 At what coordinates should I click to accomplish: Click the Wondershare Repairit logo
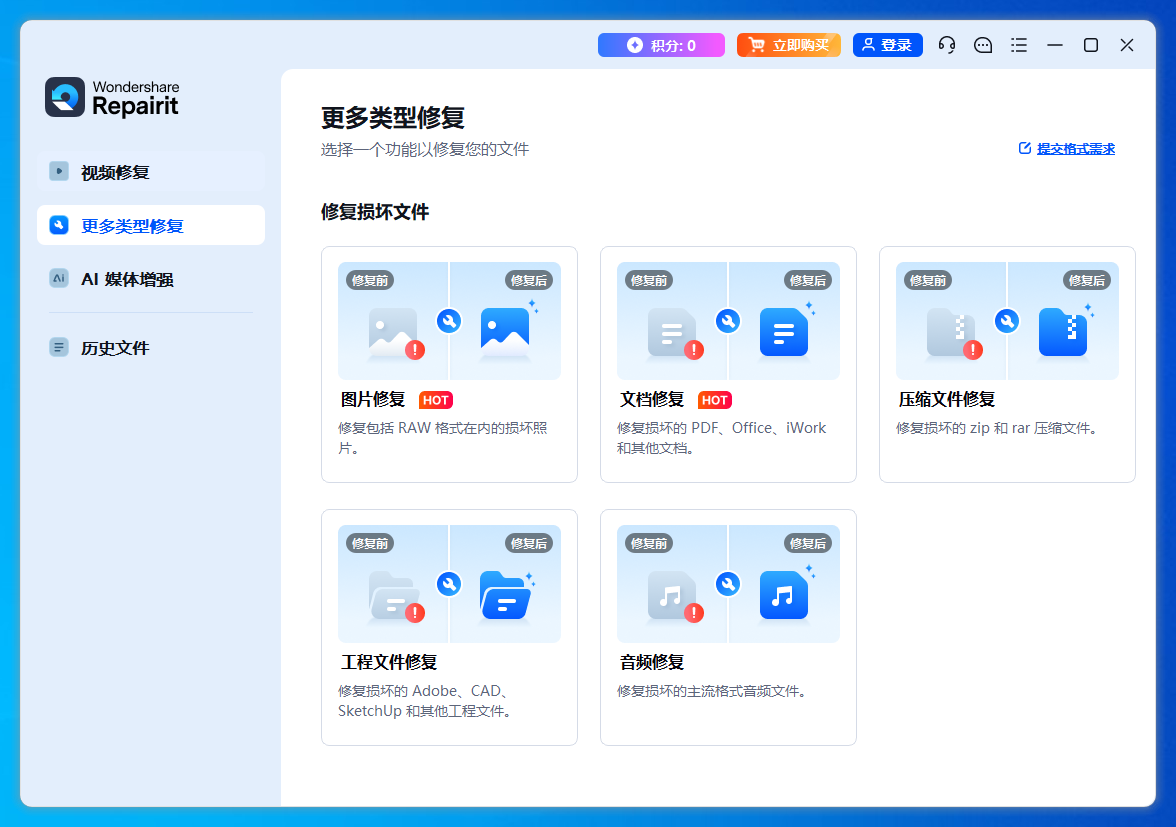tap(111, 97)
